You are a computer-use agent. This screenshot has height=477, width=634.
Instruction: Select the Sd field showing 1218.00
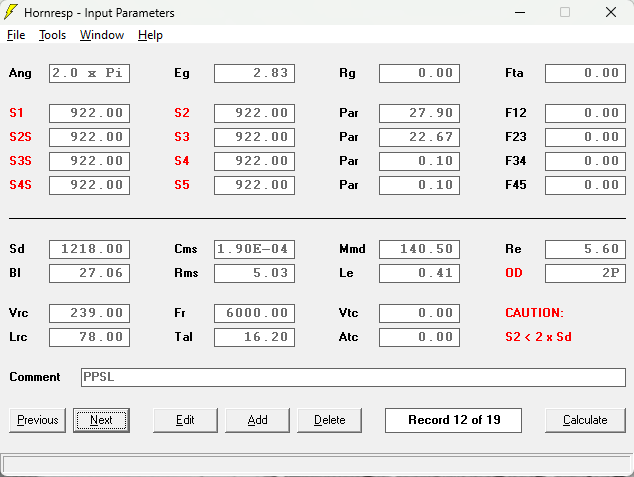pos(89,249)
